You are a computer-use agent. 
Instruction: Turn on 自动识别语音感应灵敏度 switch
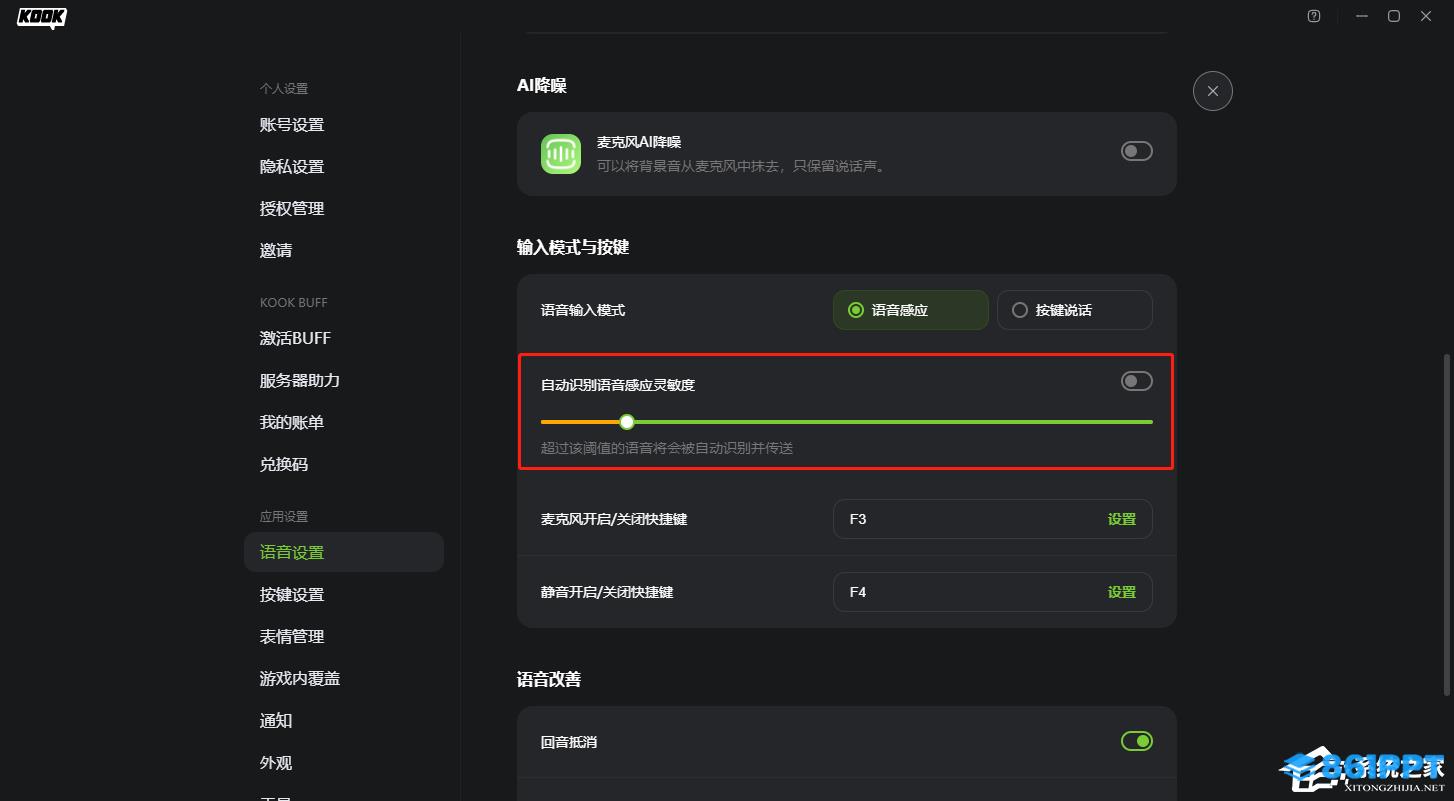point(1136,381)
